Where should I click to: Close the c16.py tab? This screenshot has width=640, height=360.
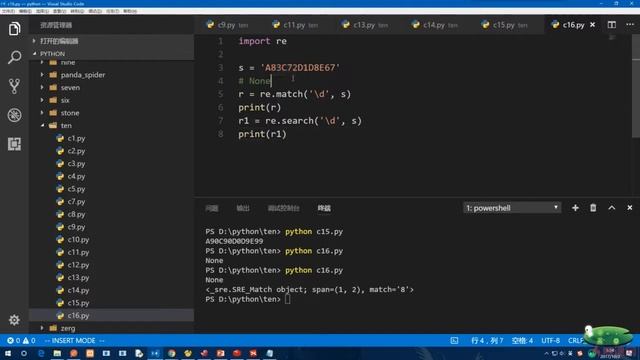click(593, 25)
